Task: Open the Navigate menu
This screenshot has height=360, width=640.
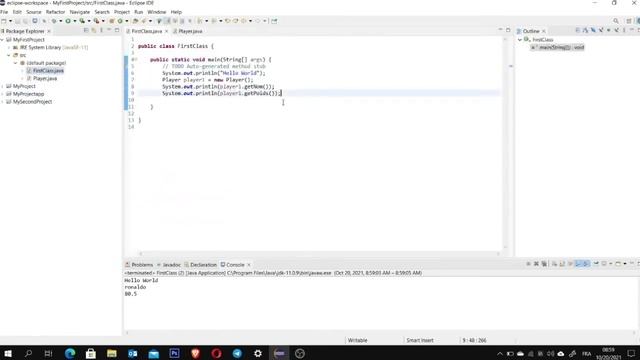Action: click(80, 12)
